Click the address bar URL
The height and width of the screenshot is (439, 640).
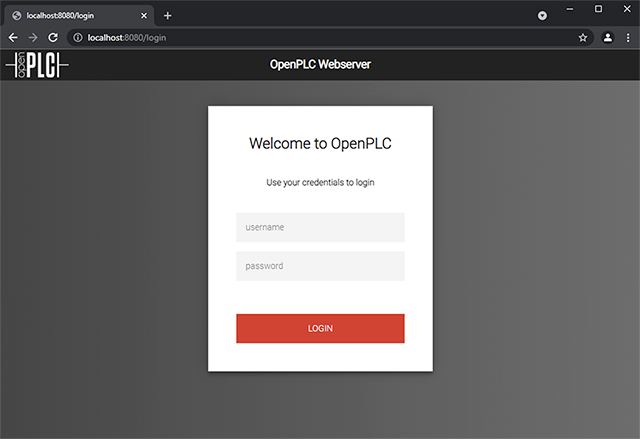[x=300, y=37]
